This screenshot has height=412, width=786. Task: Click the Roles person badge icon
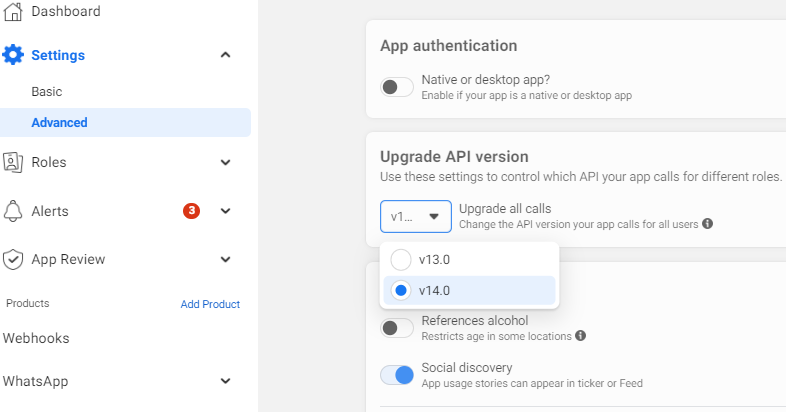[13, 162]
